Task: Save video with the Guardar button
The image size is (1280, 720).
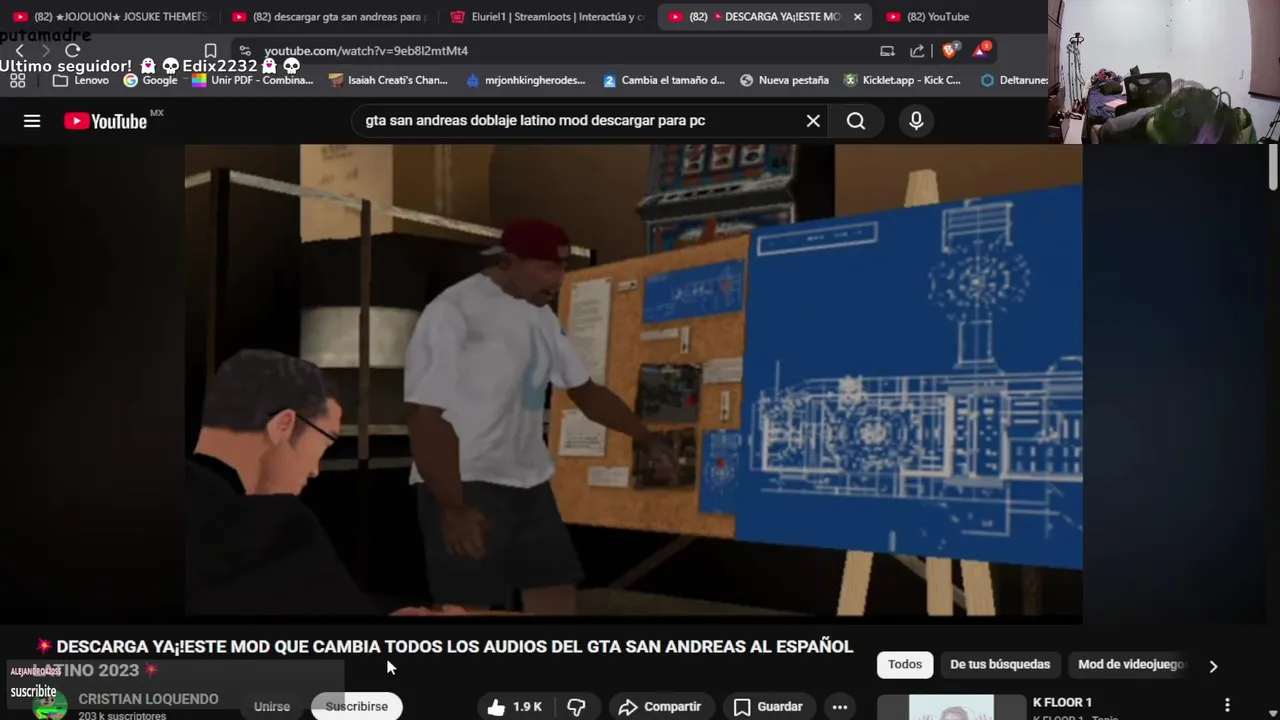Action: (x=768, y=706)
